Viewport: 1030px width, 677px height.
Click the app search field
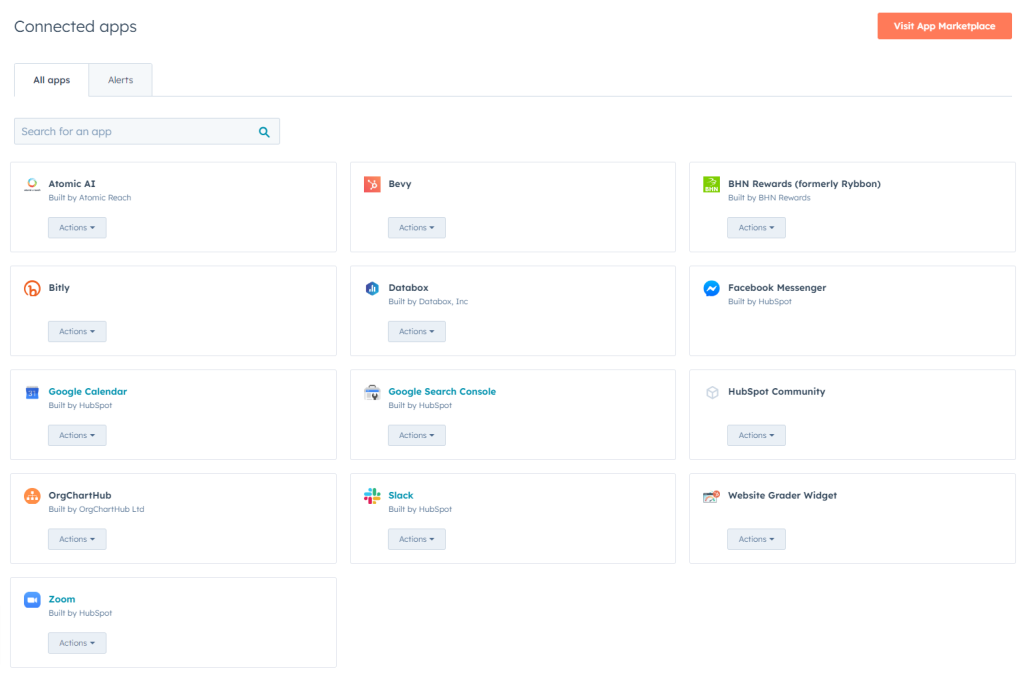(140, 131)
